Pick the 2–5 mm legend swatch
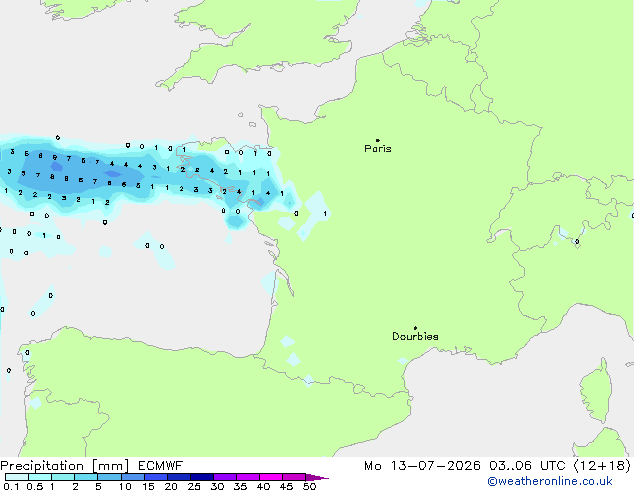Image resolution: width=634 pixels, height=490 pixels. pos(86,477)
